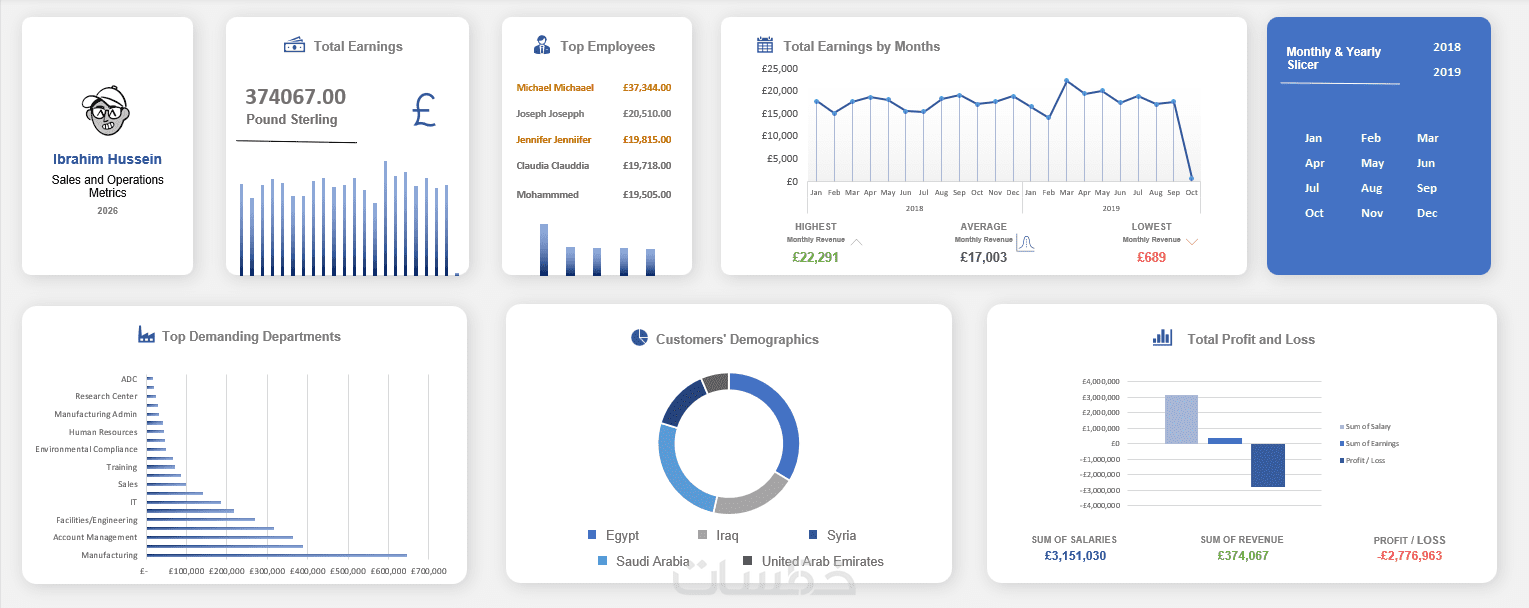Image resolution: width=1529 pixels, height=608 pixels.
Task: Select 2018 in the yearly slicer
Action: (x=1447, y=47)
